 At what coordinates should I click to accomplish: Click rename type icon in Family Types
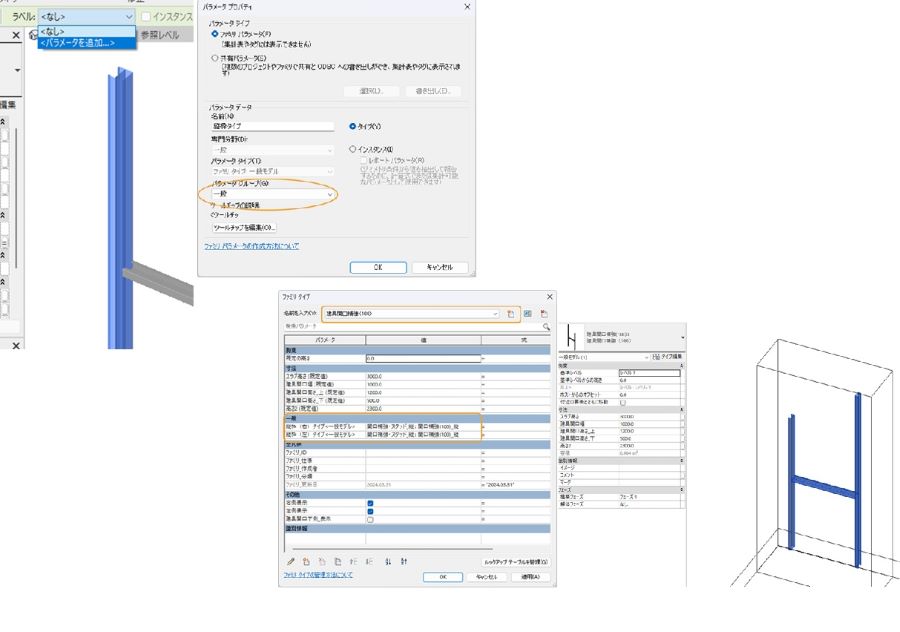click(527, 313)
